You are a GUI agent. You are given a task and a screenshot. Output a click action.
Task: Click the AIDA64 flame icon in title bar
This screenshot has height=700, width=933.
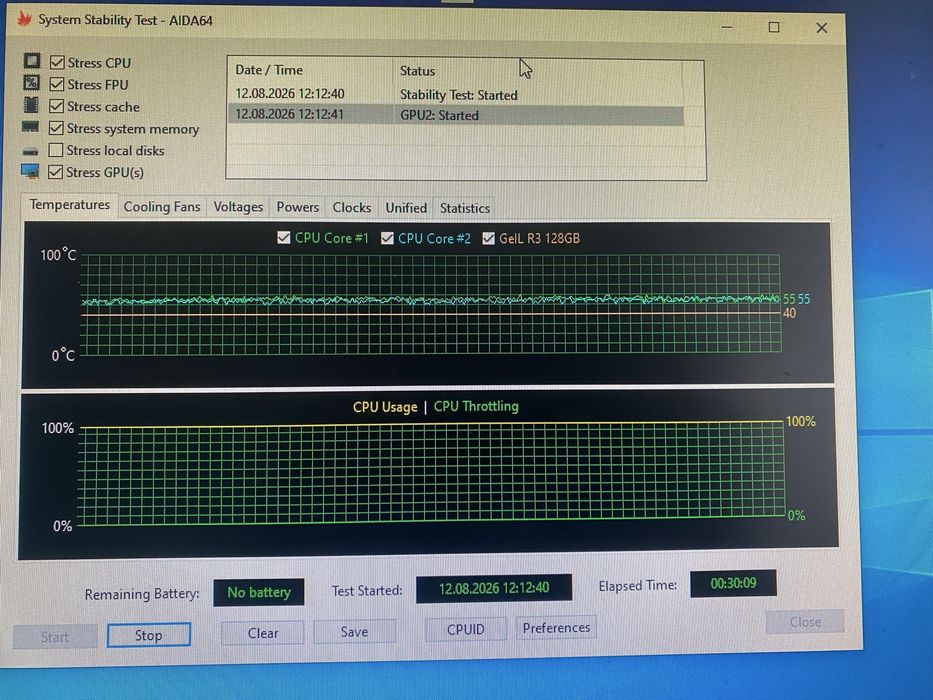[24, 19]
